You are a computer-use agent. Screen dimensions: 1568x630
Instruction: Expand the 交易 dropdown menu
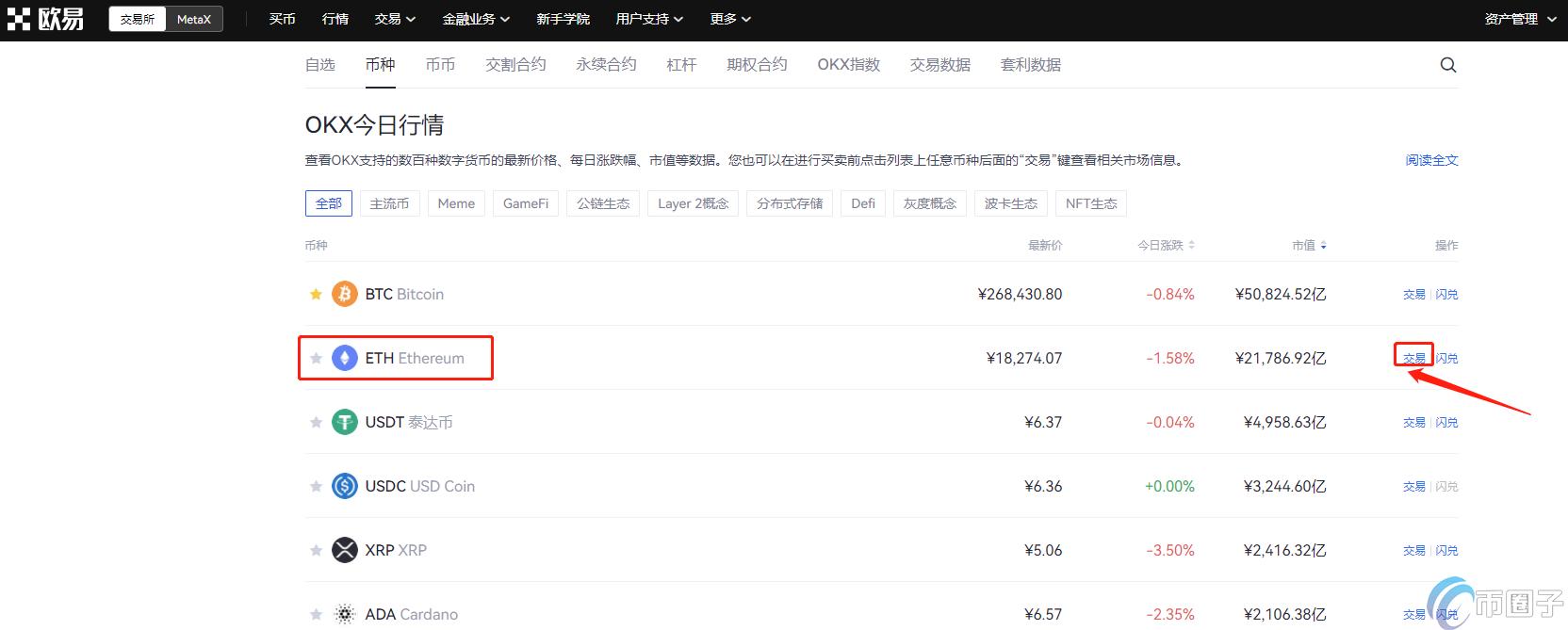(x=395, y=19)
